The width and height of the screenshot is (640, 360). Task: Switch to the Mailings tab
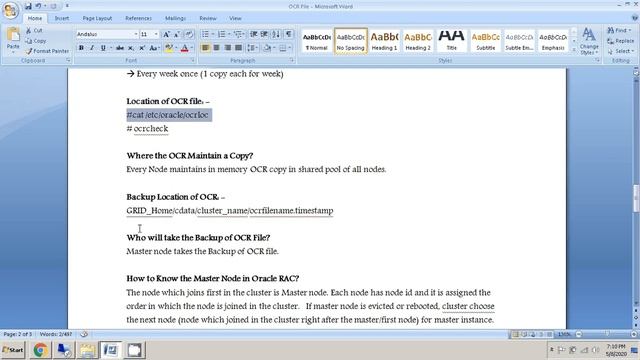coord(176,18)
